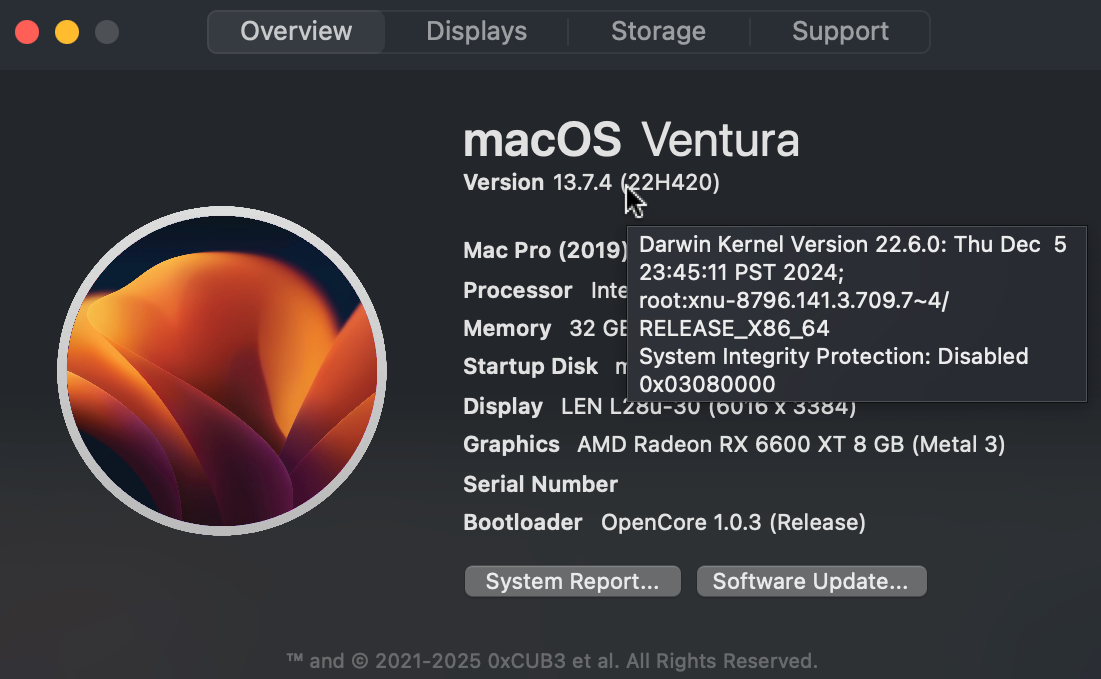Select the Support tab
Screen dimensions: 1101x679
840,31
